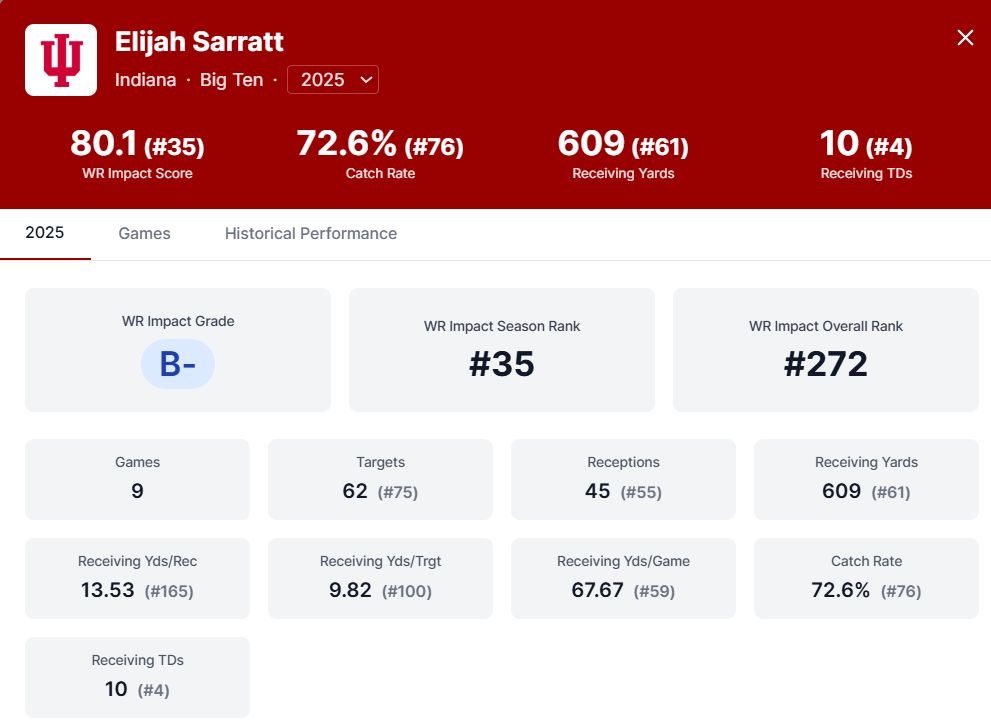Select the 2025 tab
Image resolution: width=991 pixels, height=724 pixels.
pos(45,233)
